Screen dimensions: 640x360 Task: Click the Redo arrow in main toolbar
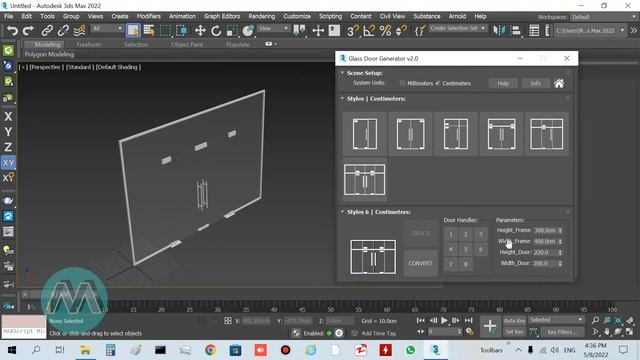(28, 31)
